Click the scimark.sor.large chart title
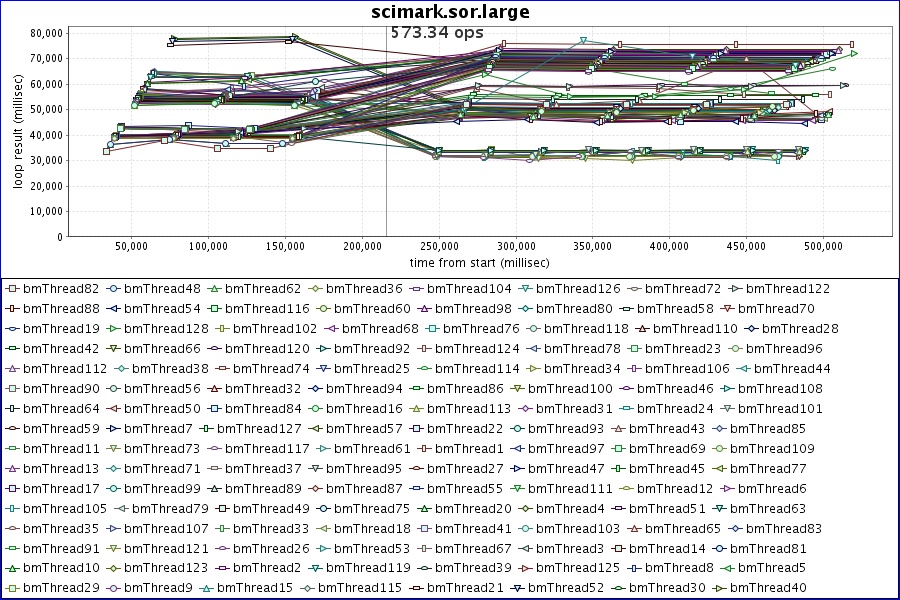 450,12
